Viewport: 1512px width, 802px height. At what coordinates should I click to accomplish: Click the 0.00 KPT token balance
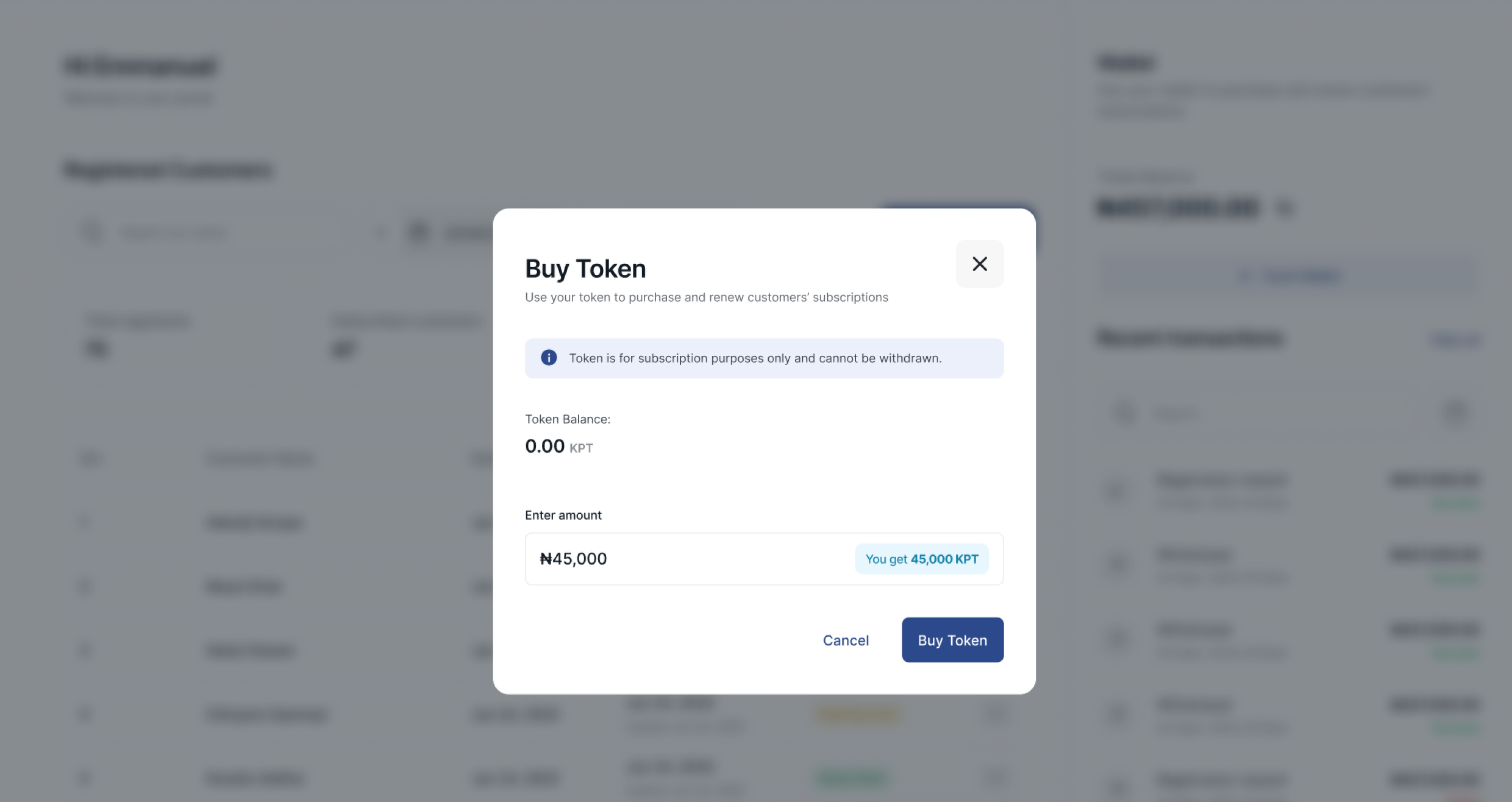click(x=558, y=446)
